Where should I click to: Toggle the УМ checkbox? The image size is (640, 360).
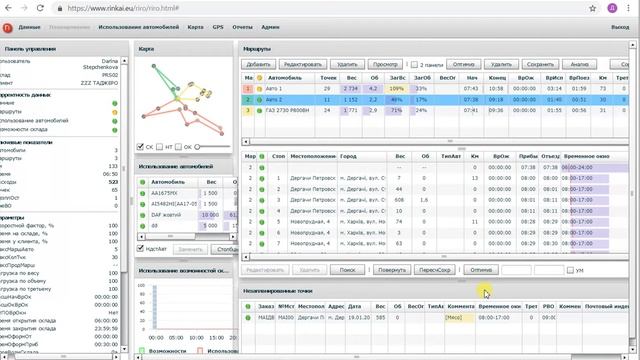(x=570, y=270)
